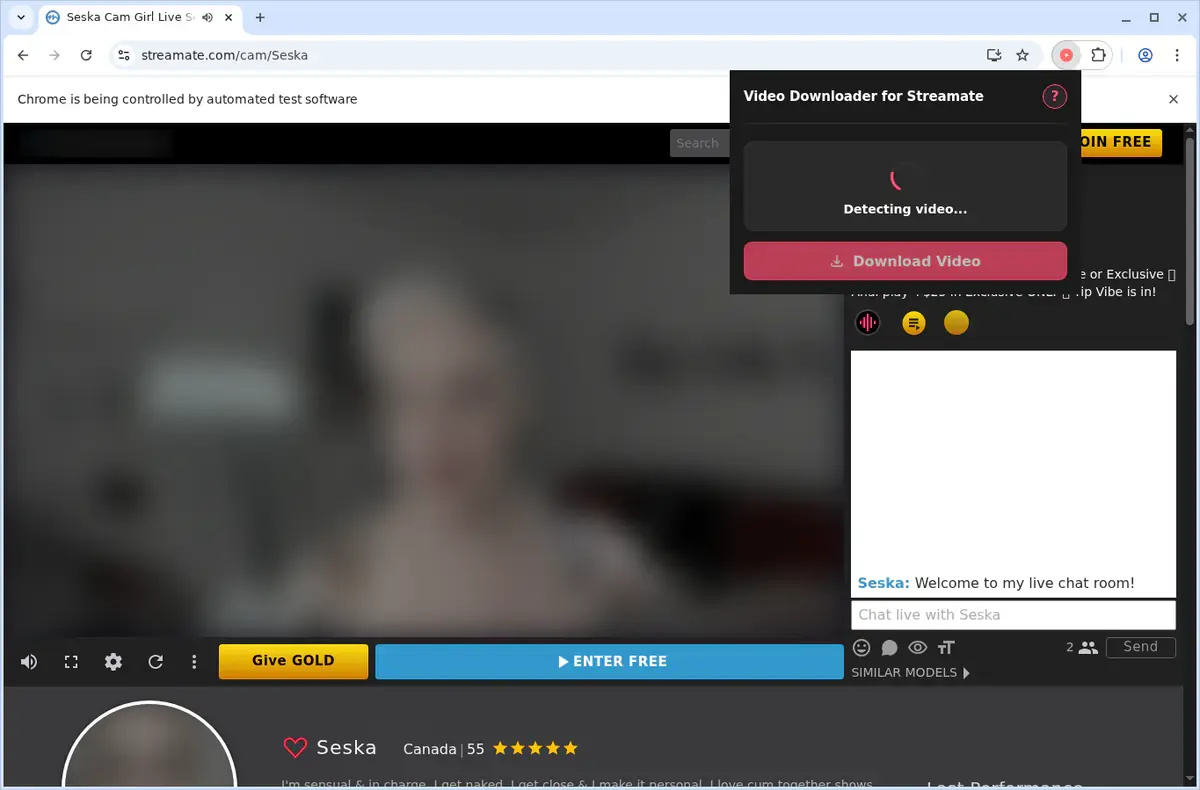This screenshot has width=1200, height=790.
Task: Open a new browser tab
Action: coord(260,18)
